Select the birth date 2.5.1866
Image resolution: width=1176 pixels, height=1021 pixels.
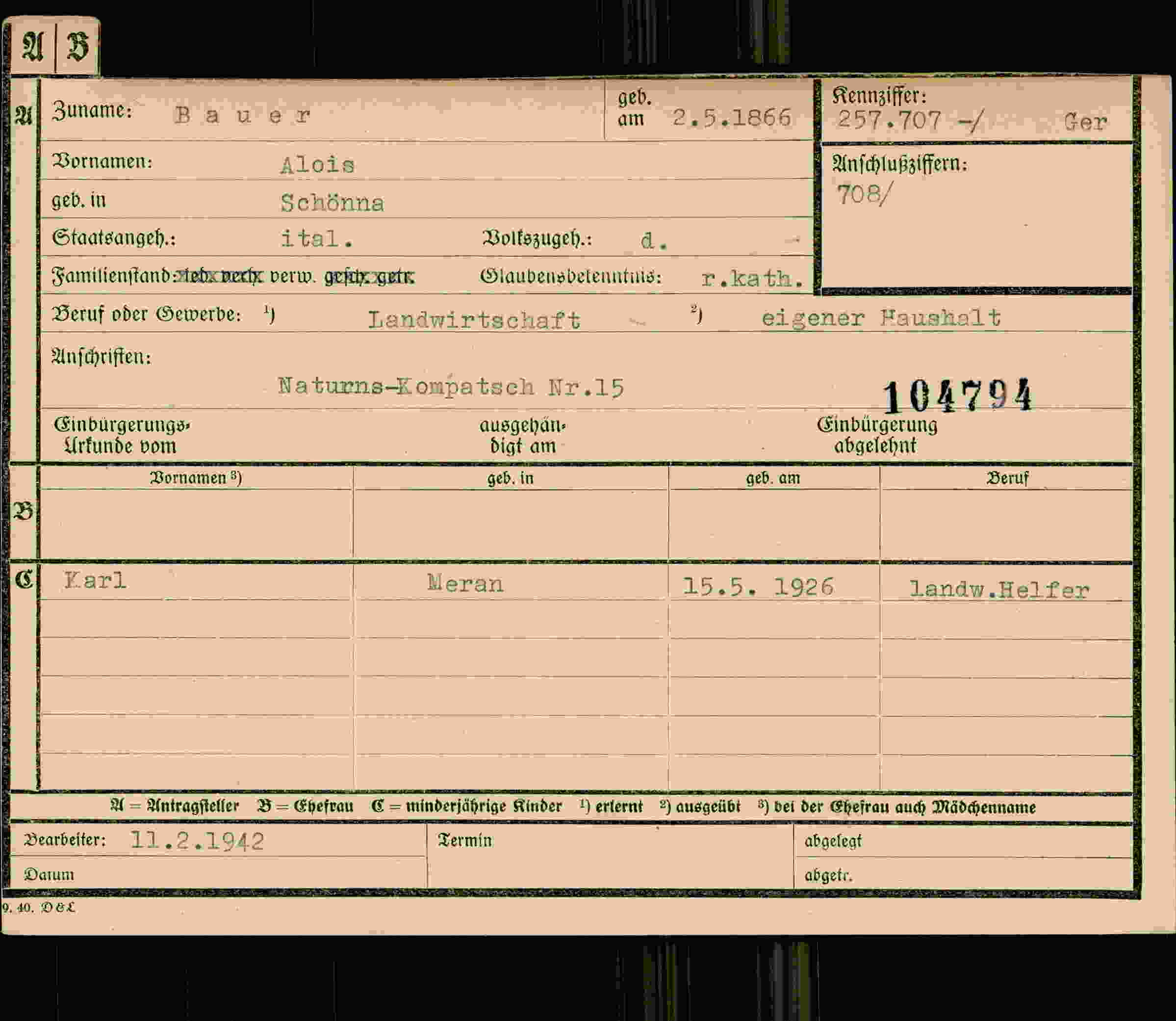pos(732,118)
